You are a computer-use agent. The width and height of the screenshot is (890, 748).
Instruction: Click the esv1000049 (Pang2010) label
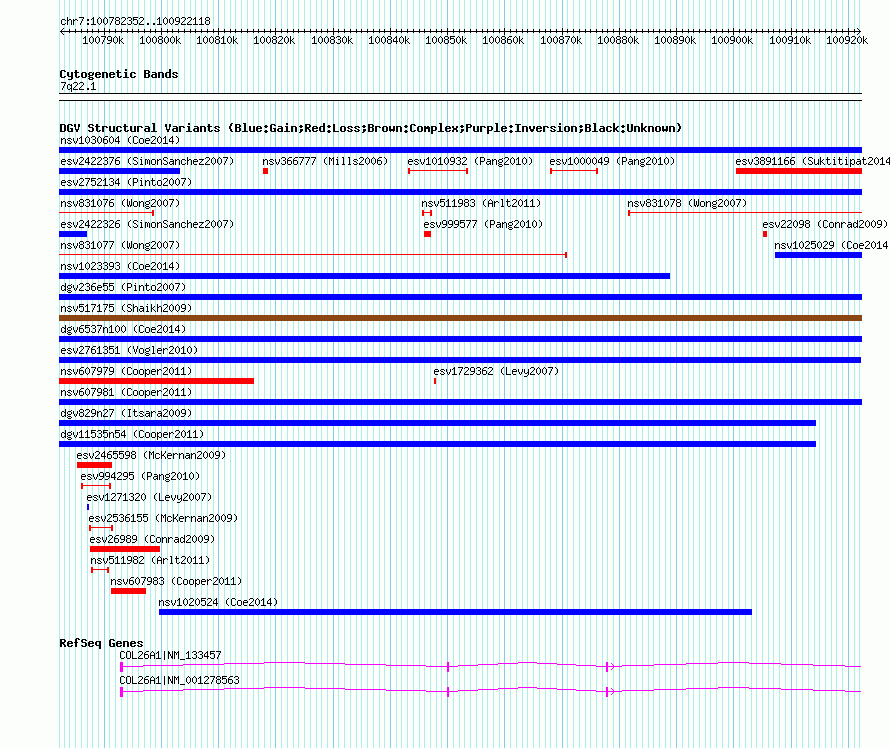(x=612, y=161)
